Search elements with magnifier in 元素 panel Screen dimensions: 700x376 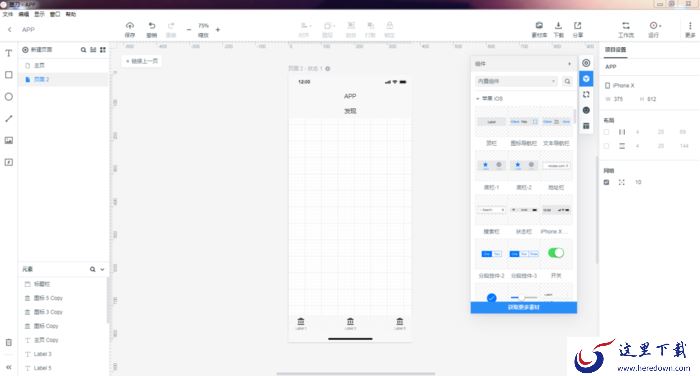pos(92,269)
